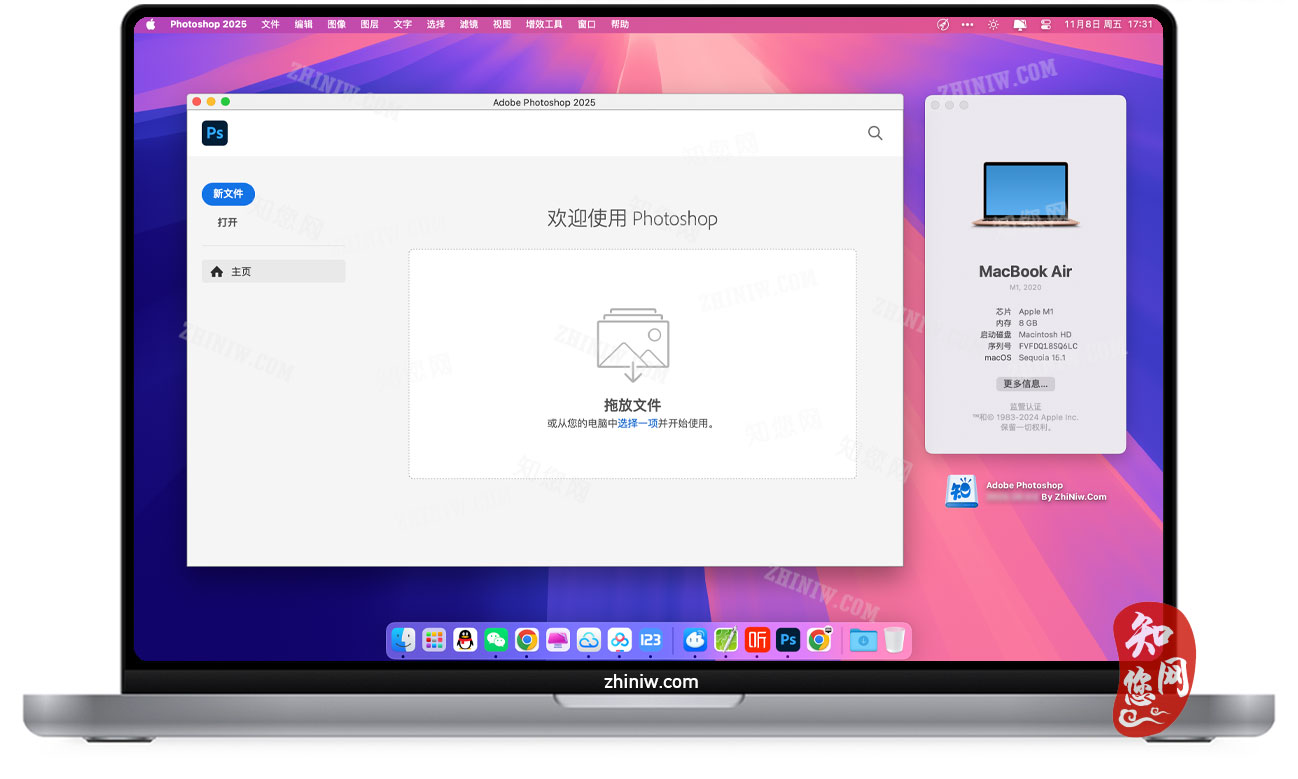Click the date and time in menu bar
Viewport: 1298px width, 779px height.
point(1108,24)
